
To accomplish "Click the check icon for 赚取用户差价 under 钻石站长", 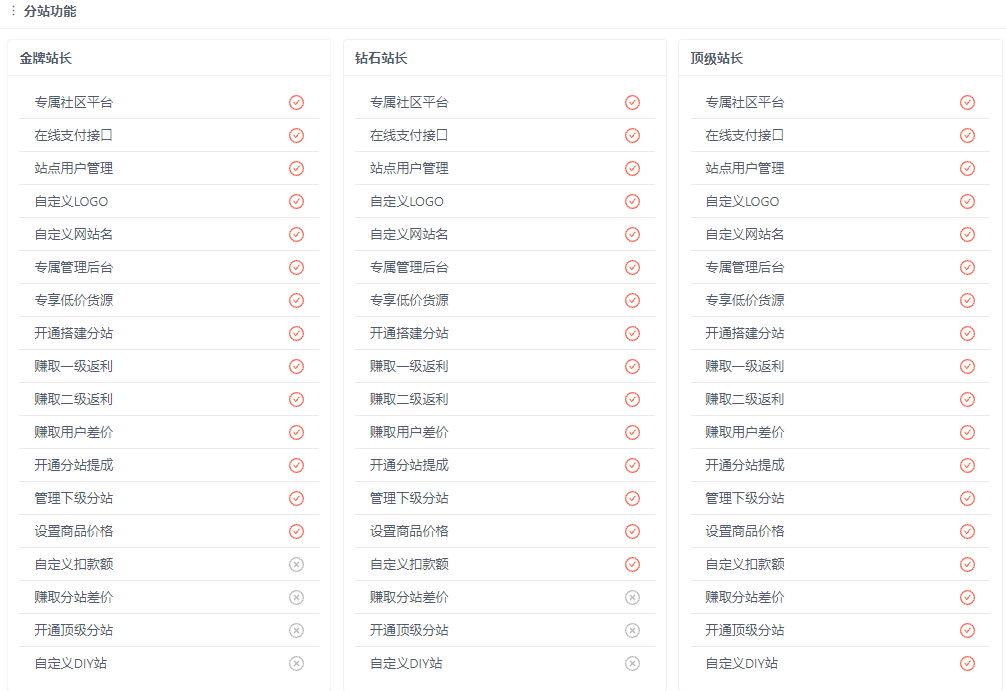I will (633, 432).
